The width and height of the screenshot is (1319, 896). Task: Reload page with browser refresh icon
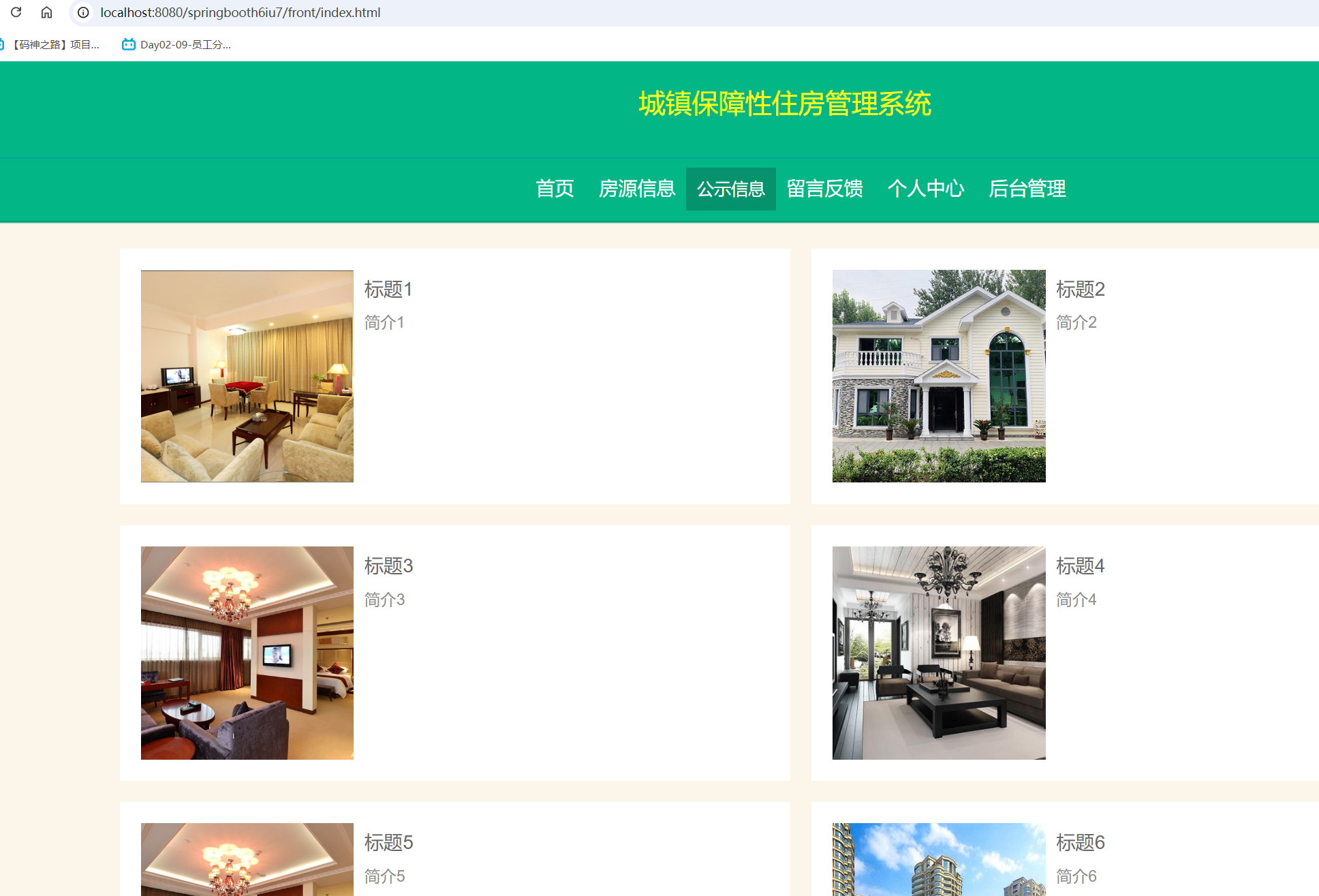click(x=17, y=12)
